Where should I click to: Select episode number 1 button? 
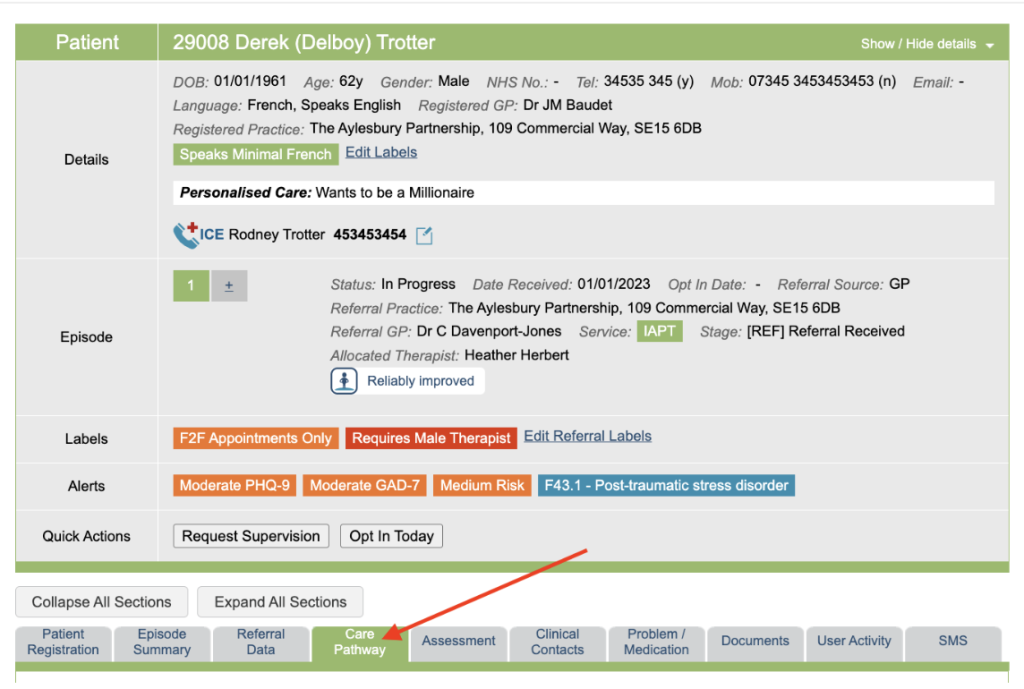point(191,286)
